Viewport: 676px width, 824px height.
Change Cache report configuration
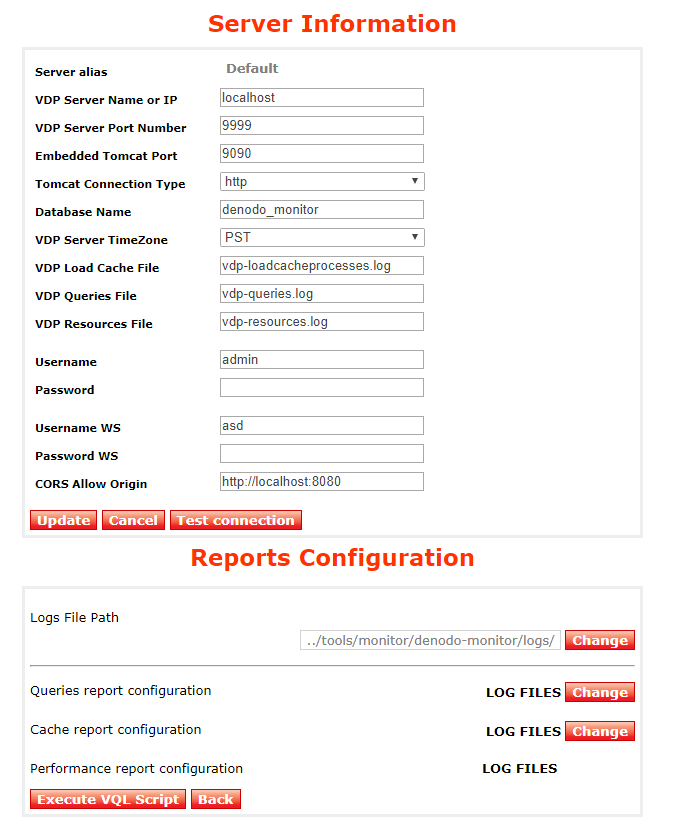[600, 732]
